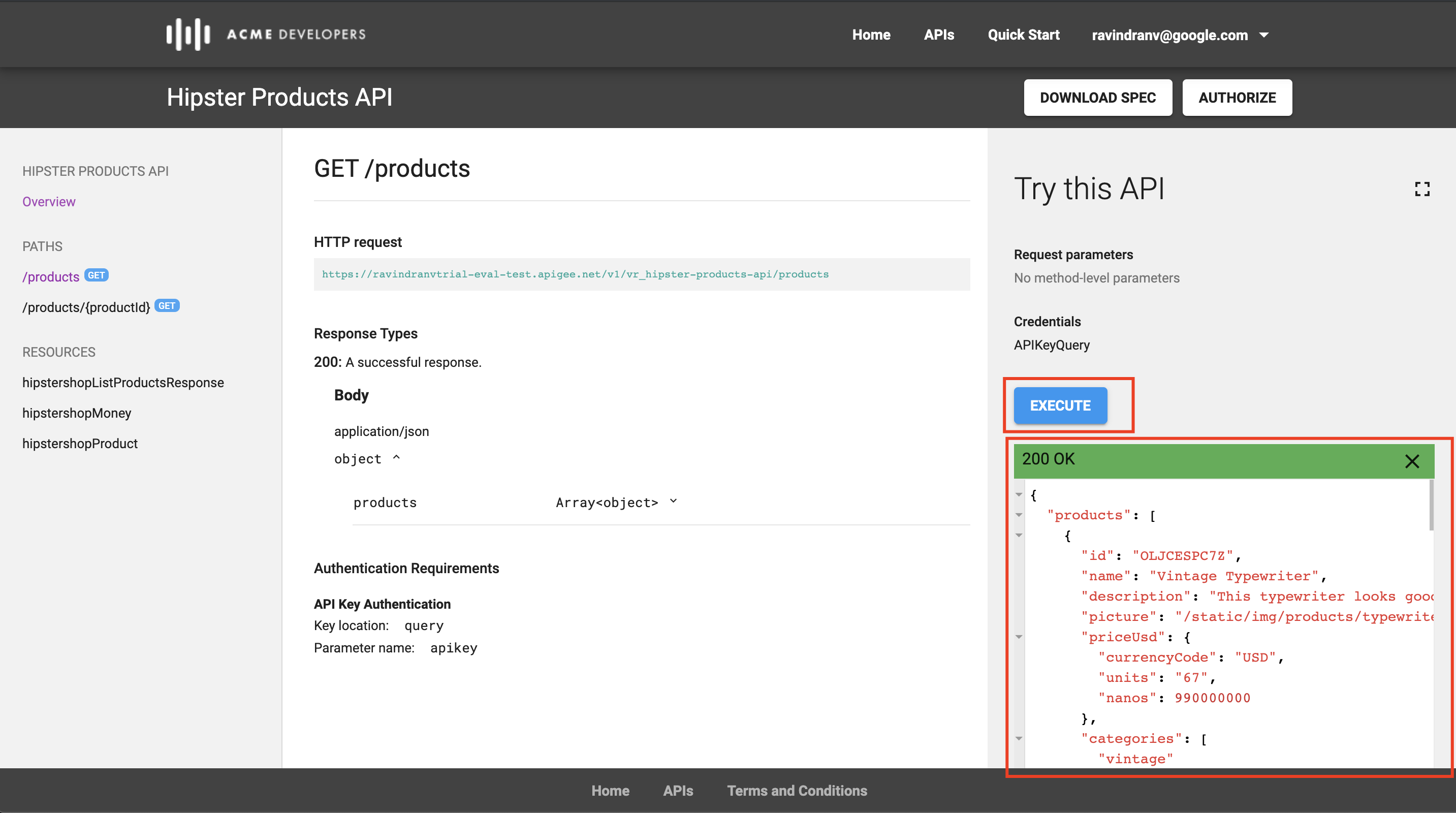Click the products property name in schema
1456x813 pixels.
(x=385, y=503)
